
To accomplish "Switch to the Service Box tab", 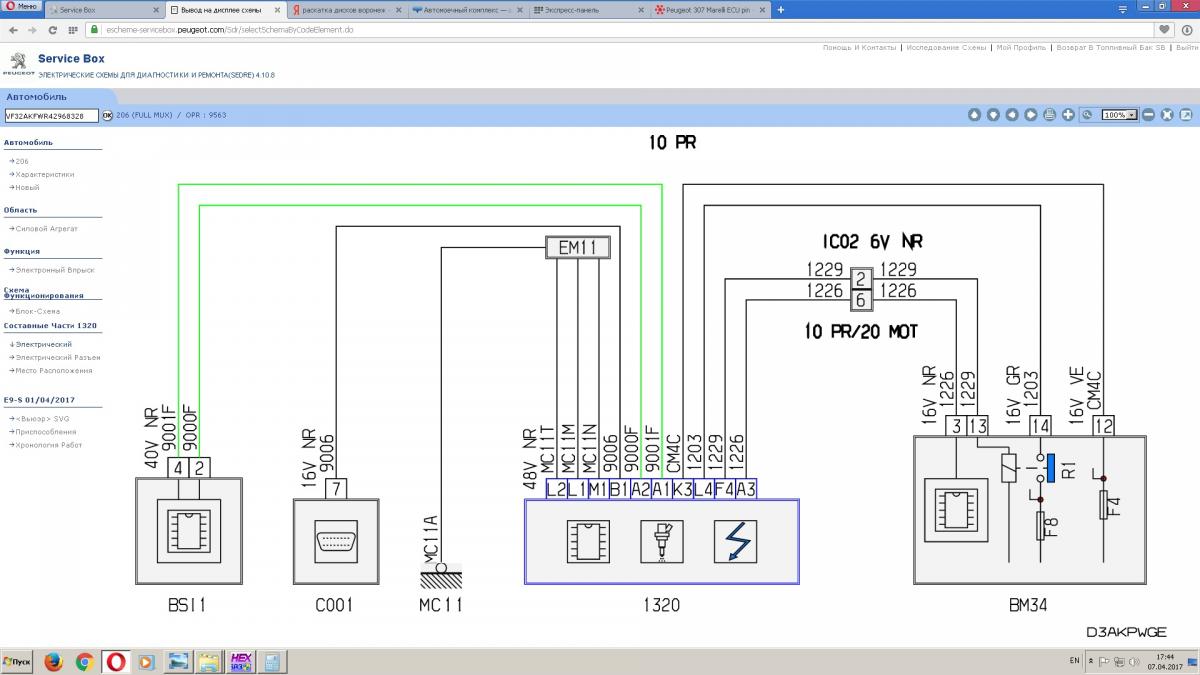I will [105, 9].
